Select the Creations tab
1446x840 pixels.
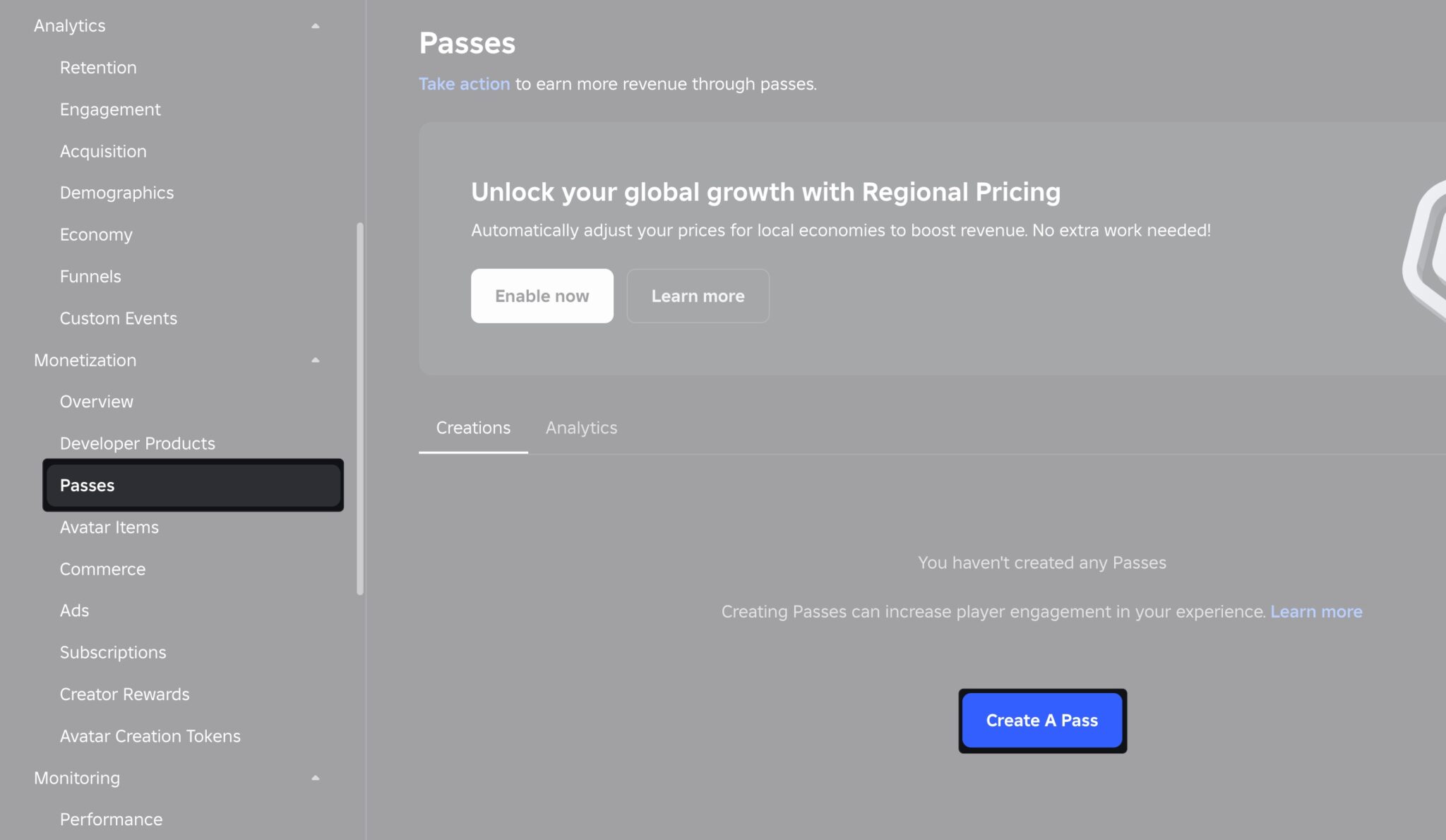click(472, 428)
